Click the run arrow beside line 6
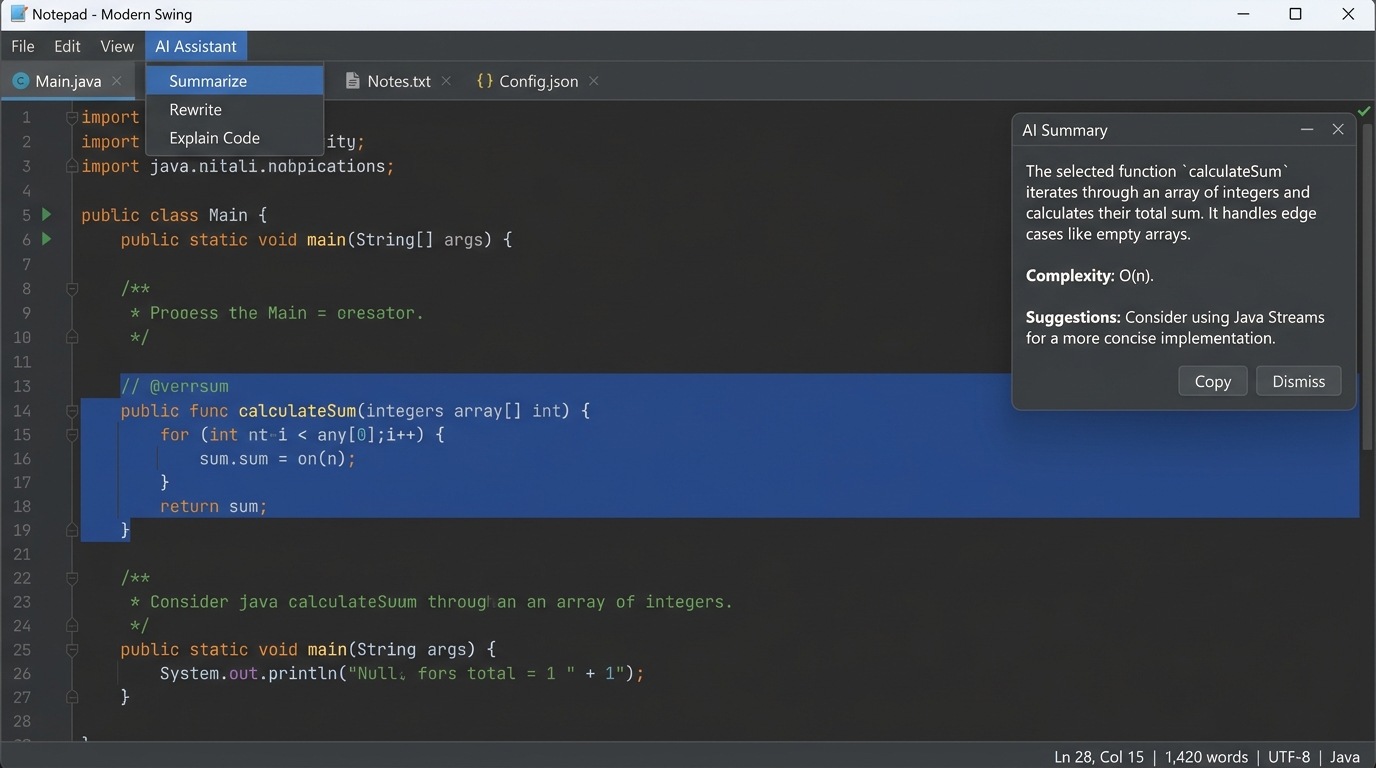 pyautogui.click(x=46, y=239)
